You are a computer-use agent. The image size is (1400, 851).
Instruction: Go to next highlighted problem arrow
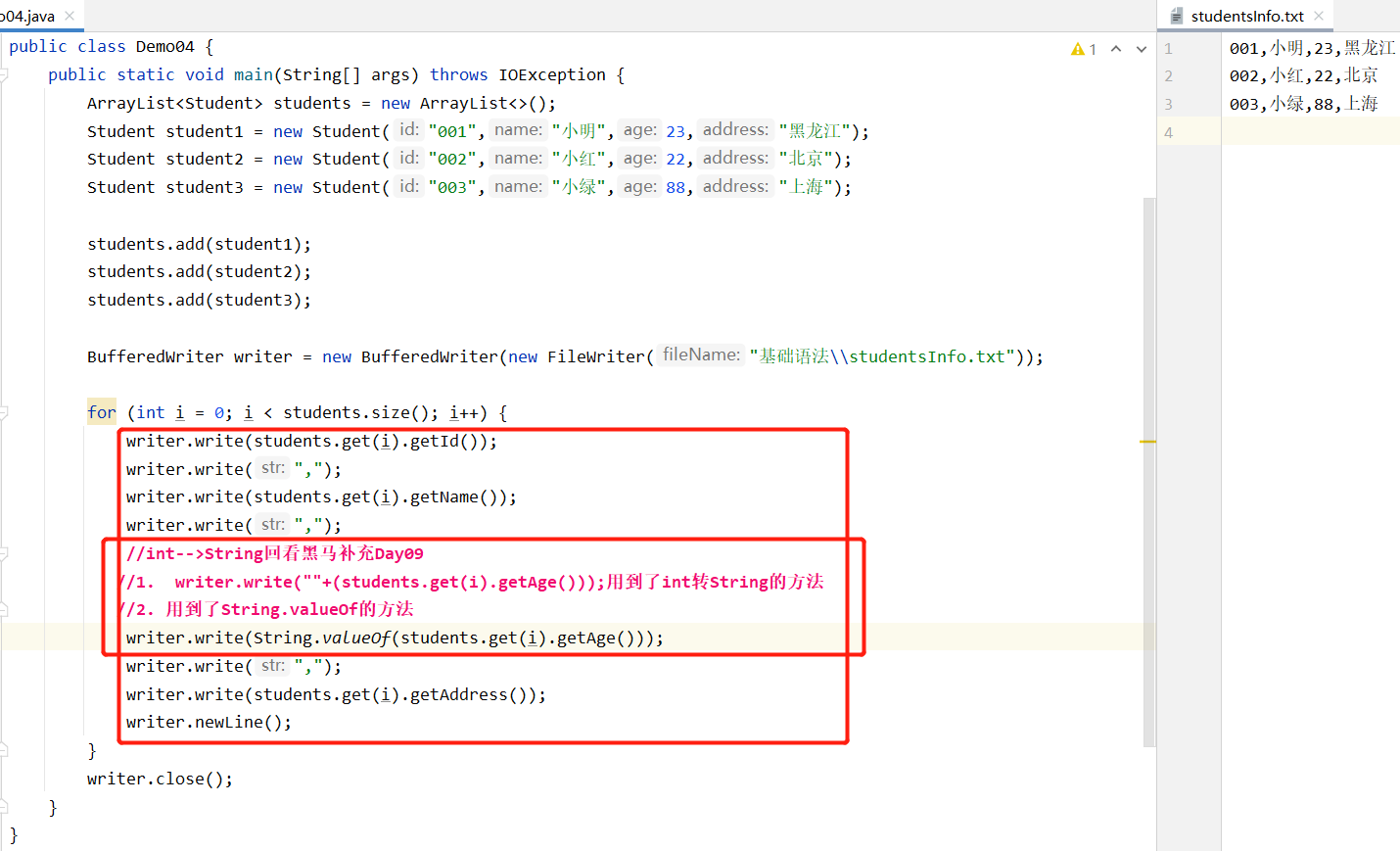(1142, 49)
